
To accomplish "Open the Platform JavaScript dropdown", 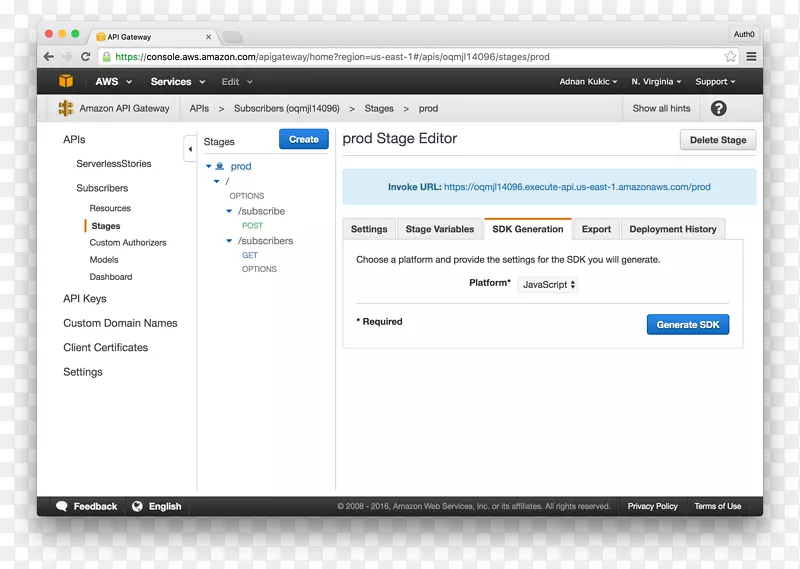I will (x=547, y=285).
